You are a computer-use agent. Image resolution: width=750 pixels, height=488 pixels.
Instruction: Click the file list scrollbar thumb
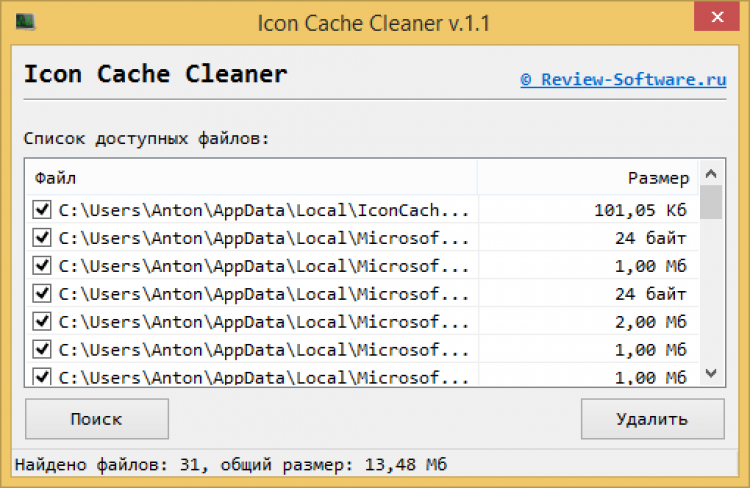click(x=711, y=202)
